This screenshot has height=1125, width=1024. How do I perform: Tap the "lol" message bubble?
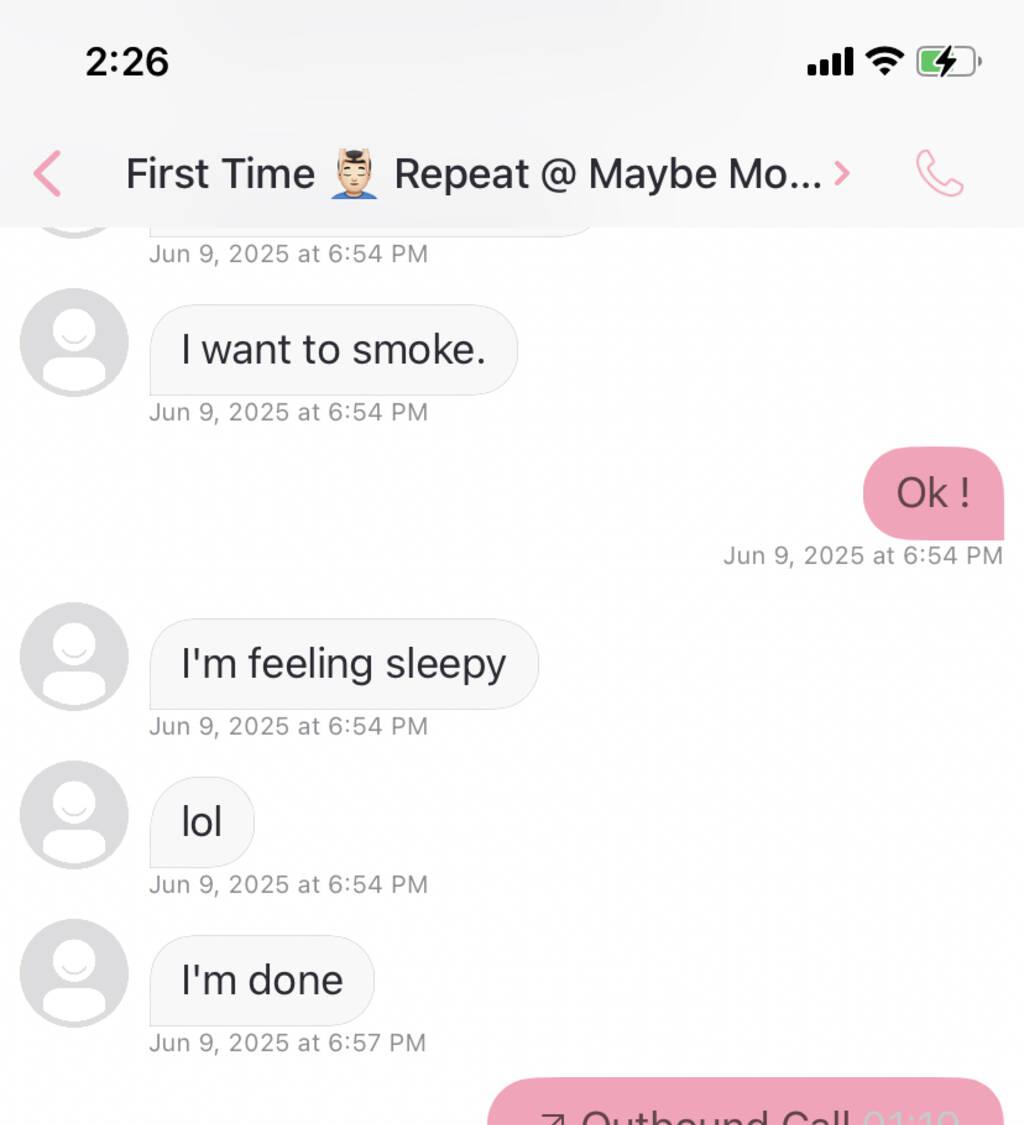click(x=202, y=822)
